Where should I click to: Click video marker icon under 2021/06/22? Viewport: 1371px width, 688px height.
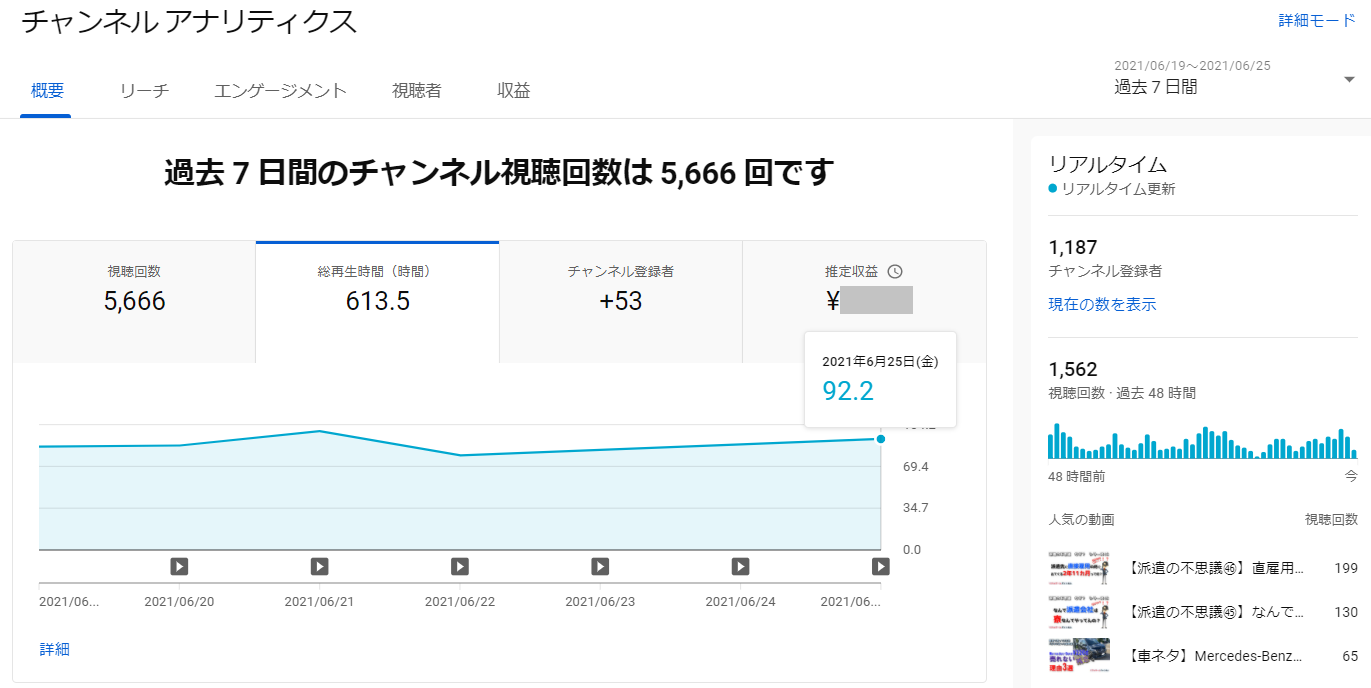[460, 567]
